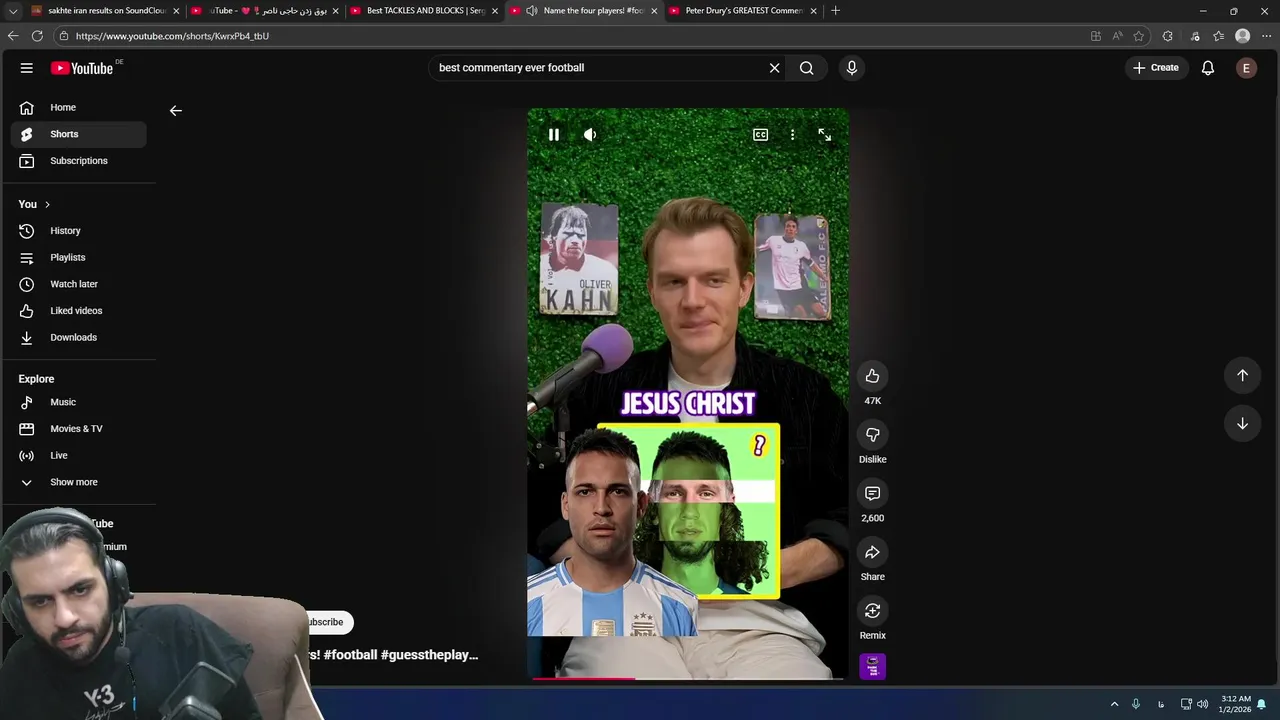The height and width of the screenshot is (720, 1280).
Task: Add this page to favorites star
Action: [1139, 36]
